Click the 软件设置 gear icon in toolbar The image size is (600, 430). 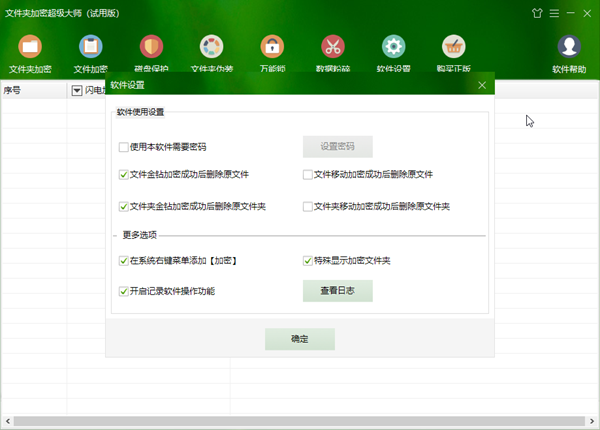pos(393,47)
